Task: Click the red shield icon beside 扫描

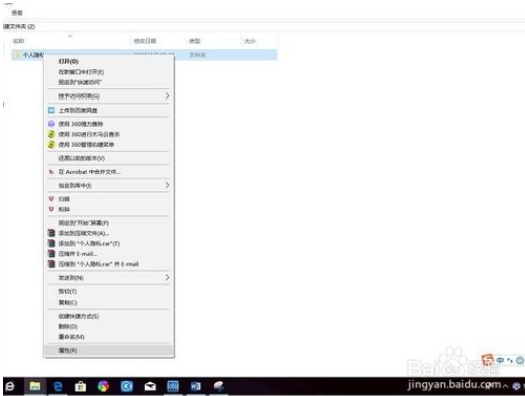Action: tap(51, 199)
